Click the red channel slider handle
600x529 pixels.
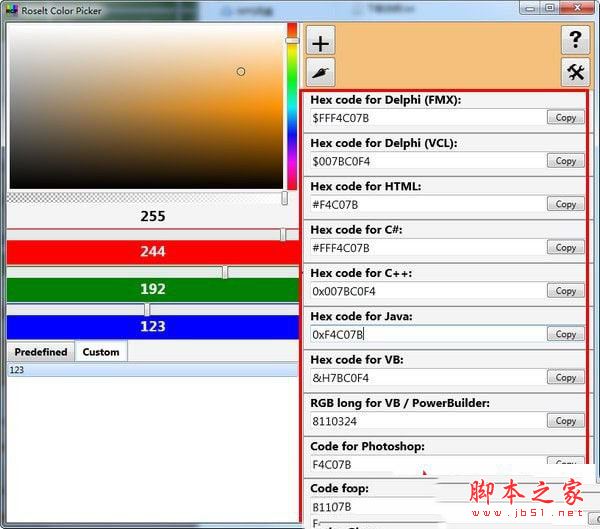283,234
